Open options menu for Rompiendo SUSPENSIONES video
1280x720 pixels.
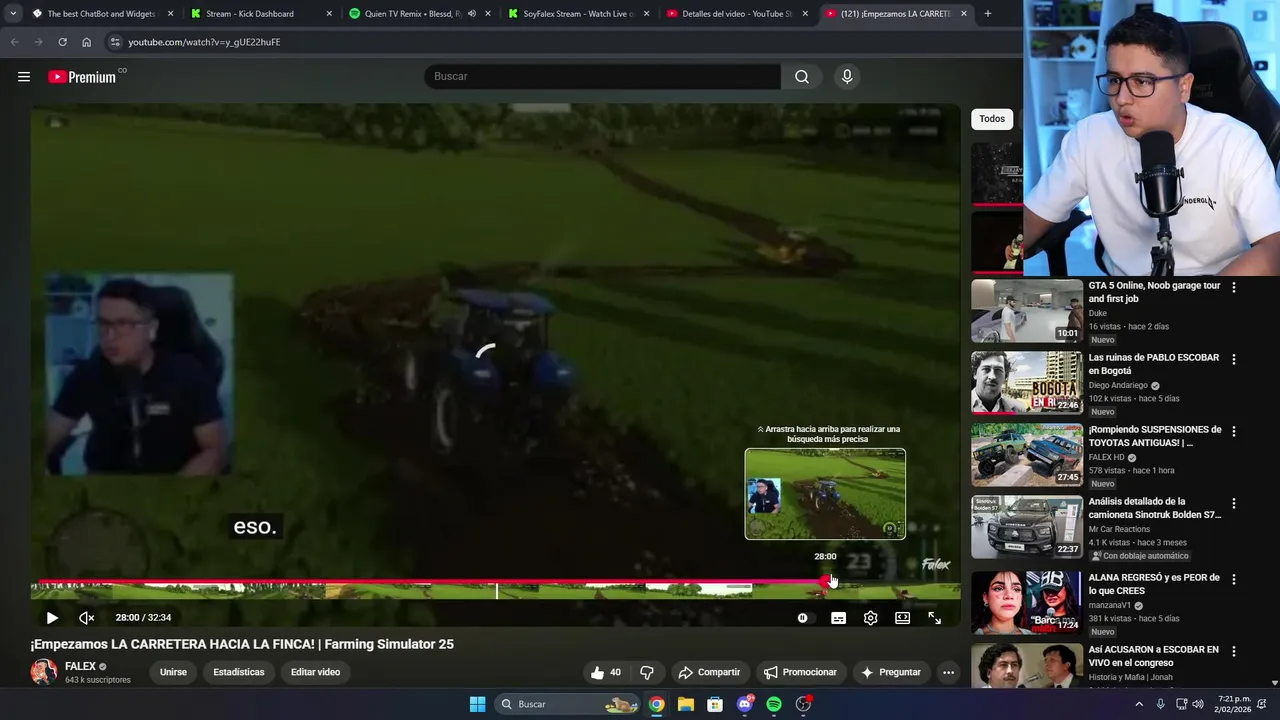click(1233, 431)
